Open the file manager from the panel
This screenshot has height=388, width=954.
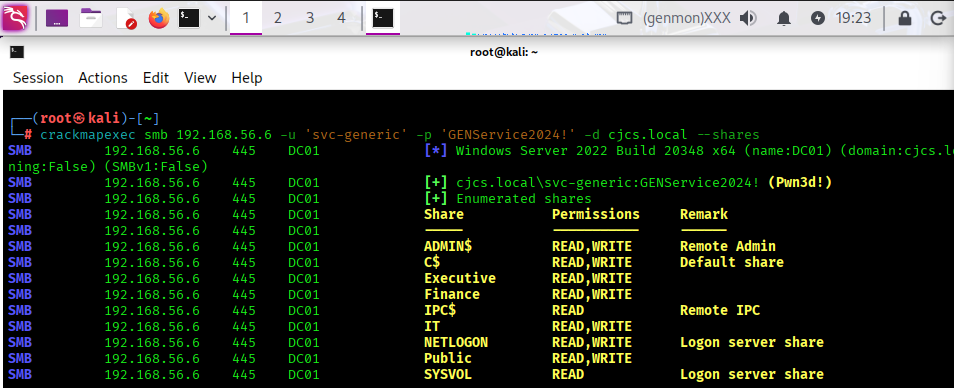tap(91, 18)
